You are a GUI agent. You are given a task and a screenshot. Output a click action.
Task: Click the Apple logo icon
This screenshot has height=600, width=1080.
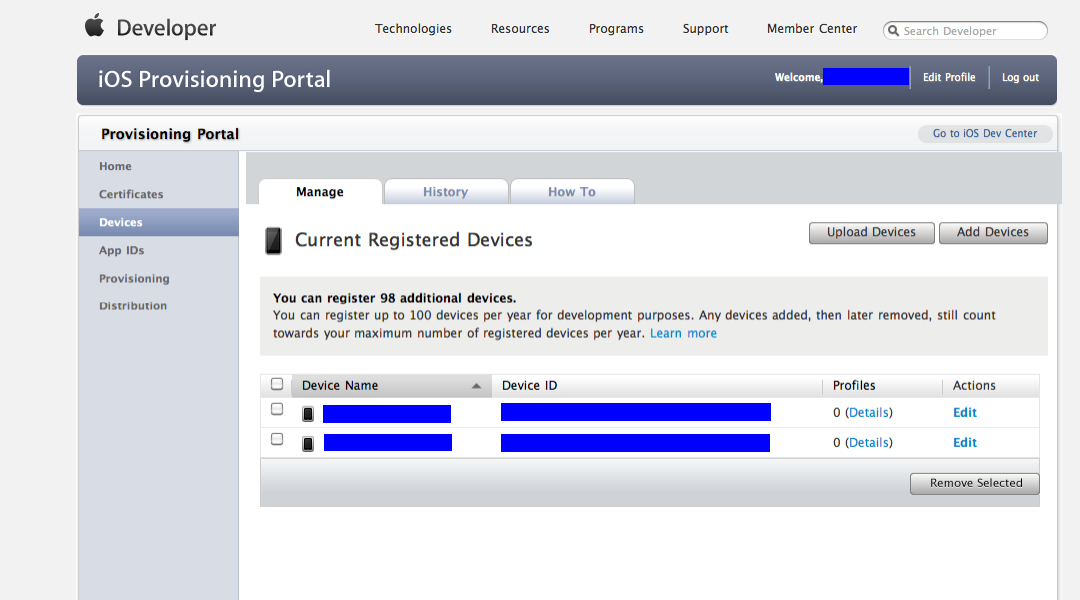point(94,26)
